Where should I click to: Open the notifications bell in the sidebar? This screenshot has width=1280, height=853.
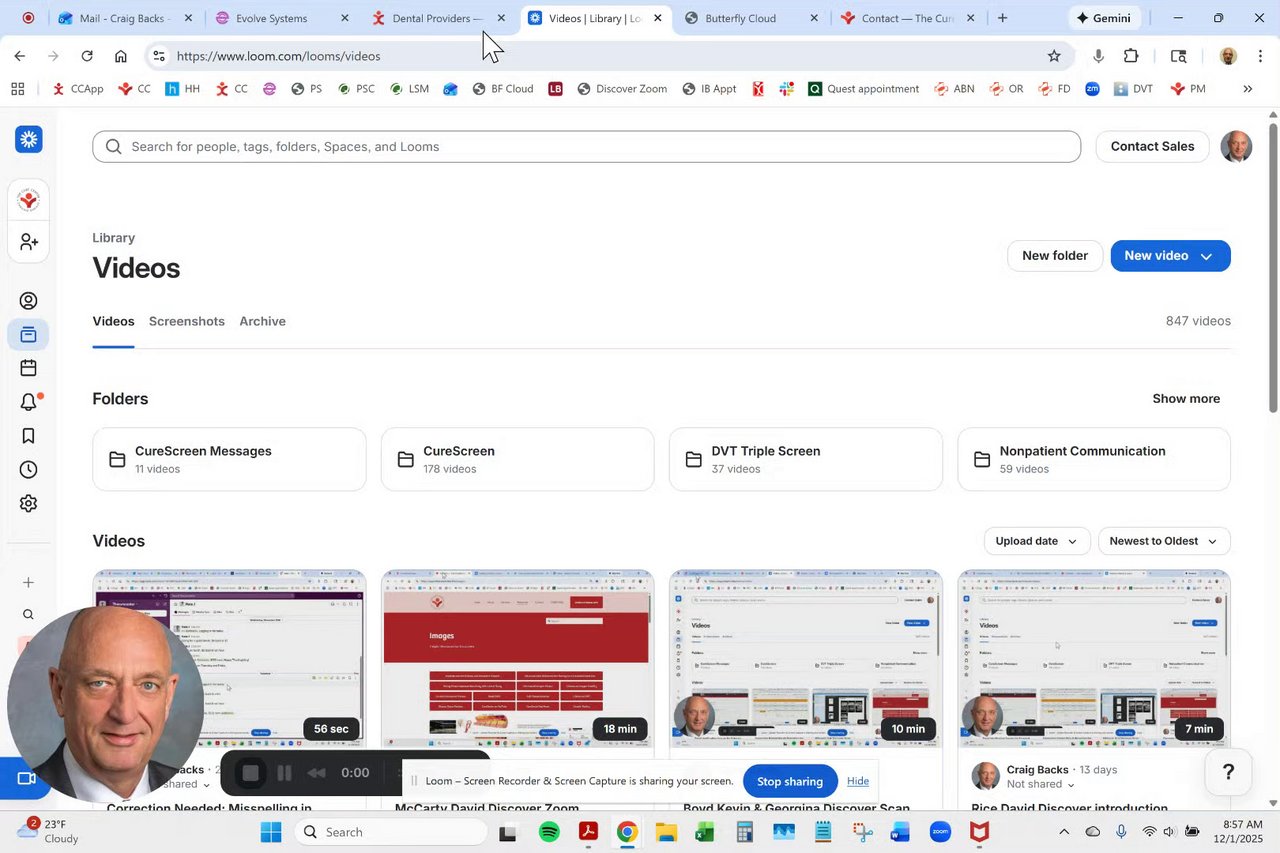click(x=29, y=402)
